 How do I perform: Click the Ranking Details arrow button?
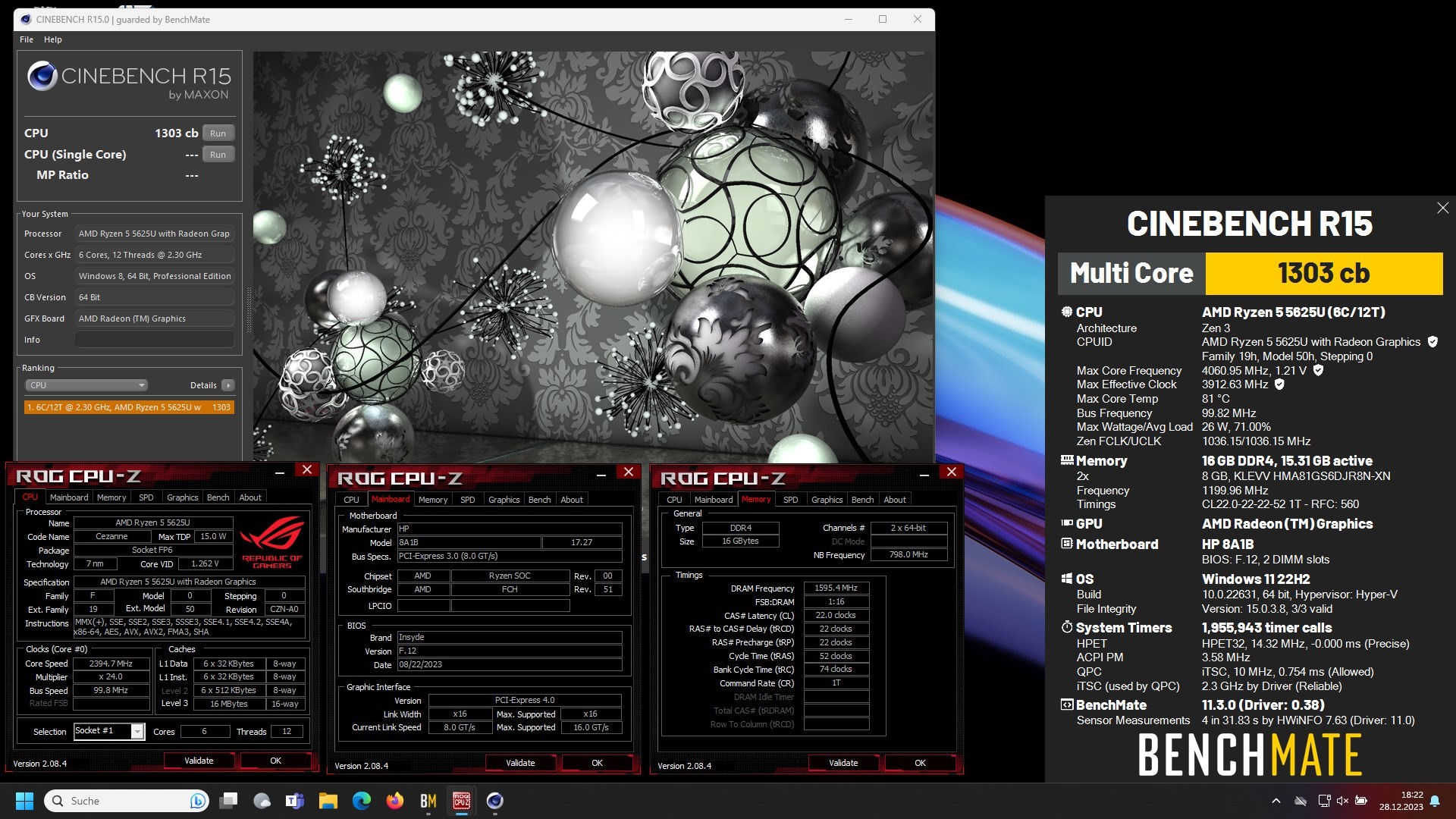point(227,385)
